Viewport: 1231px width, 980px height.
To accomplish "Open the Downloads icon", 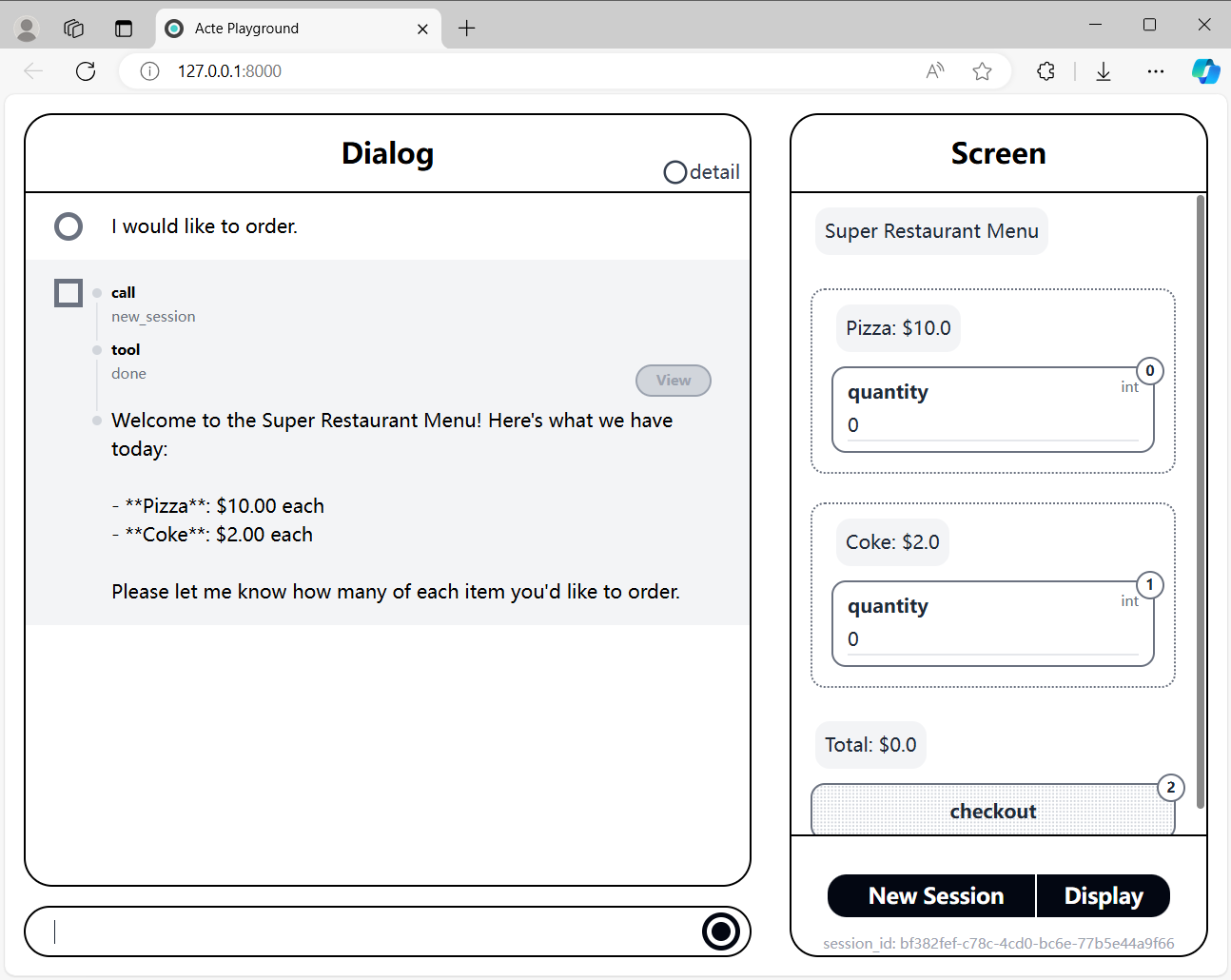I will pyautogui.click(x=1103, y=70).
